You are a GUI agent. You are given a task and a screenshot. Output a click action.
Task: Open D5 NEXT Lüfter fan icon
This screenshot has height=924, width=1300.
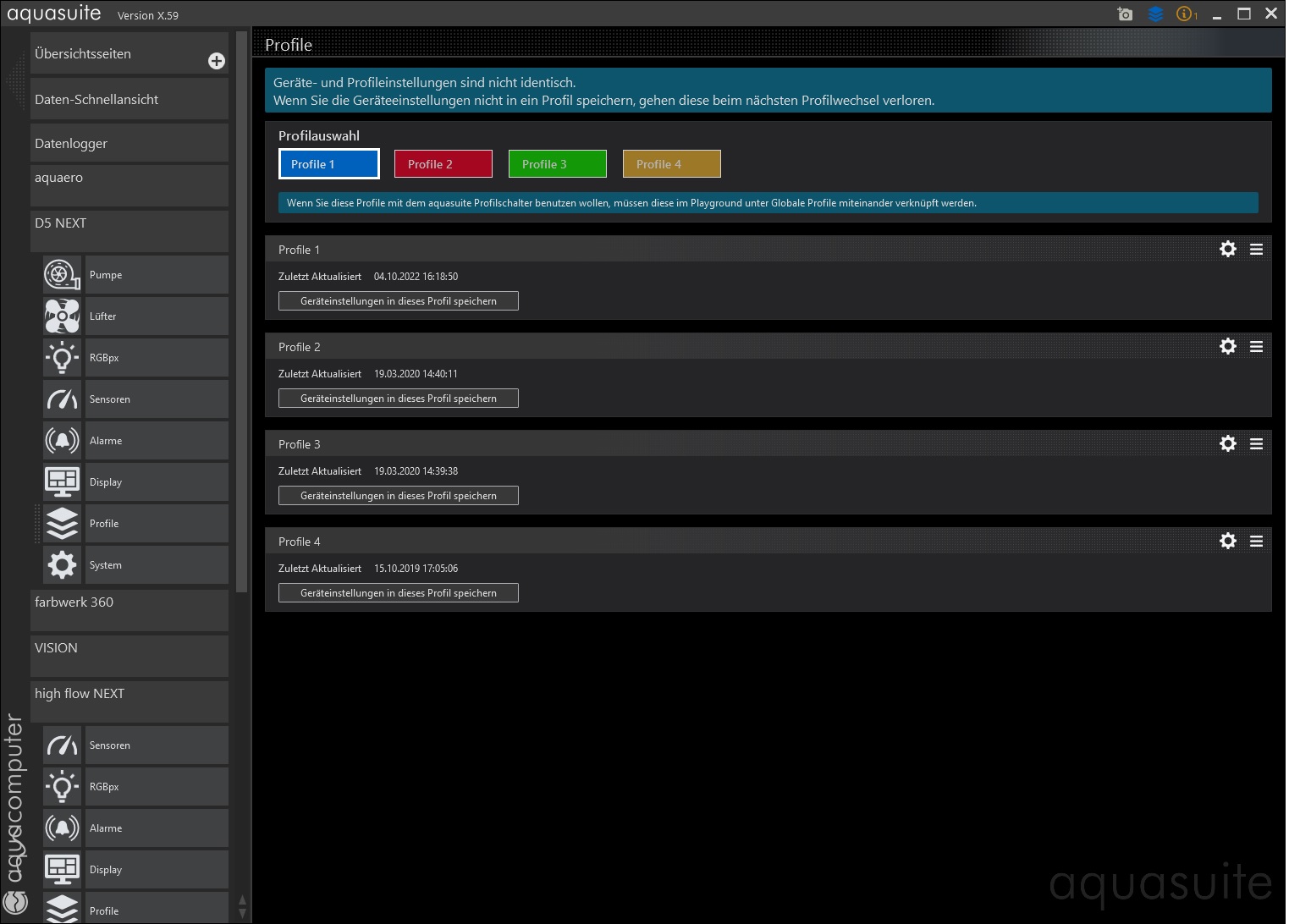point(62,316)
